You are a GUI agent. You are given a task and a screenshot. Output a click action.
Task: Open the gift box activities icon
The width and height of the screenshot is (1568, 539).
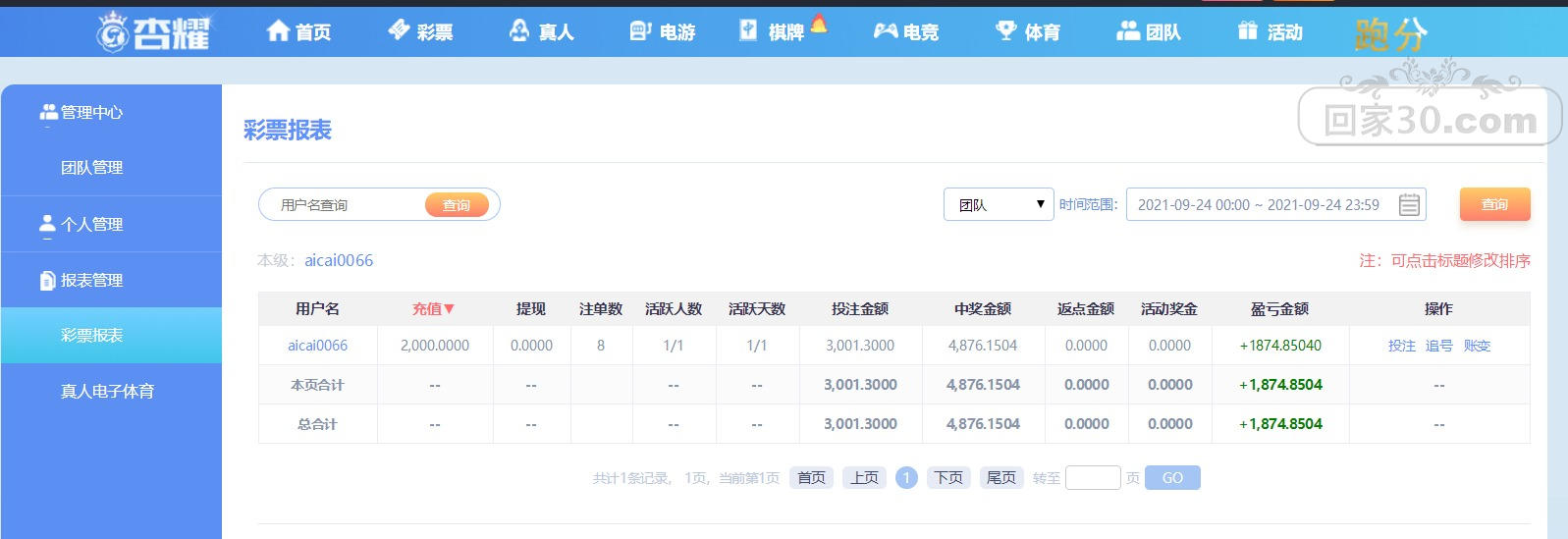(x=1247, y=31)
